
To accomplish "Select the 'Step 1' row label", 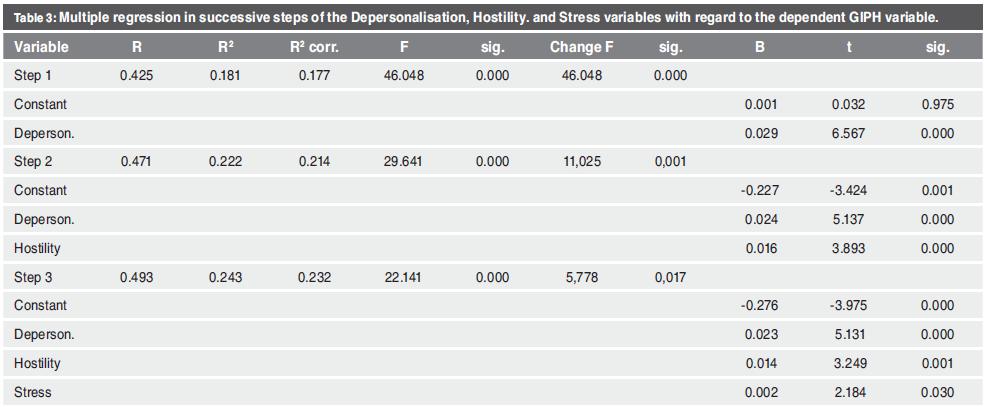I will pyautogui.click(x=33, y=75).
